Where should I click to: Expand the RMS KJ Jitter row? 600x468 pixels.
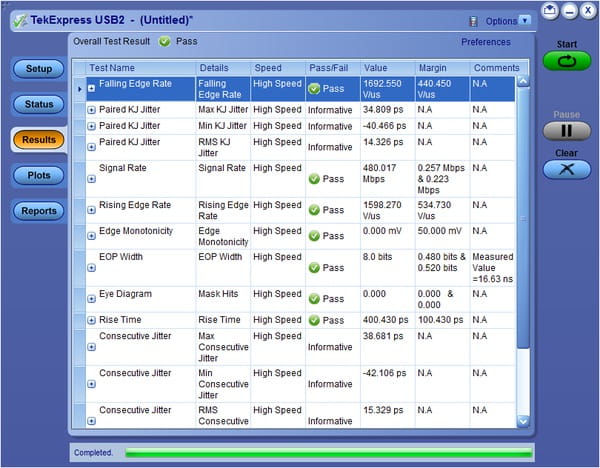[x=91, y=147]
